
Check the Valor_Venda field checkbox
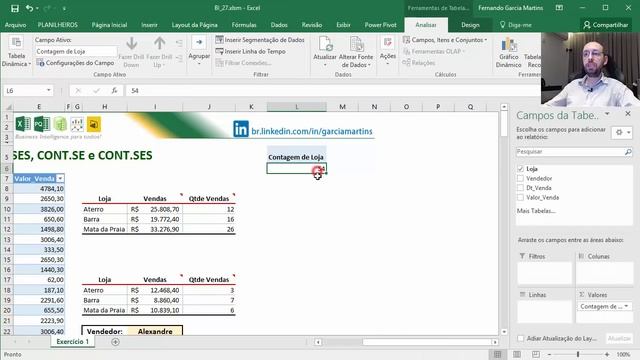click(520, 198)
